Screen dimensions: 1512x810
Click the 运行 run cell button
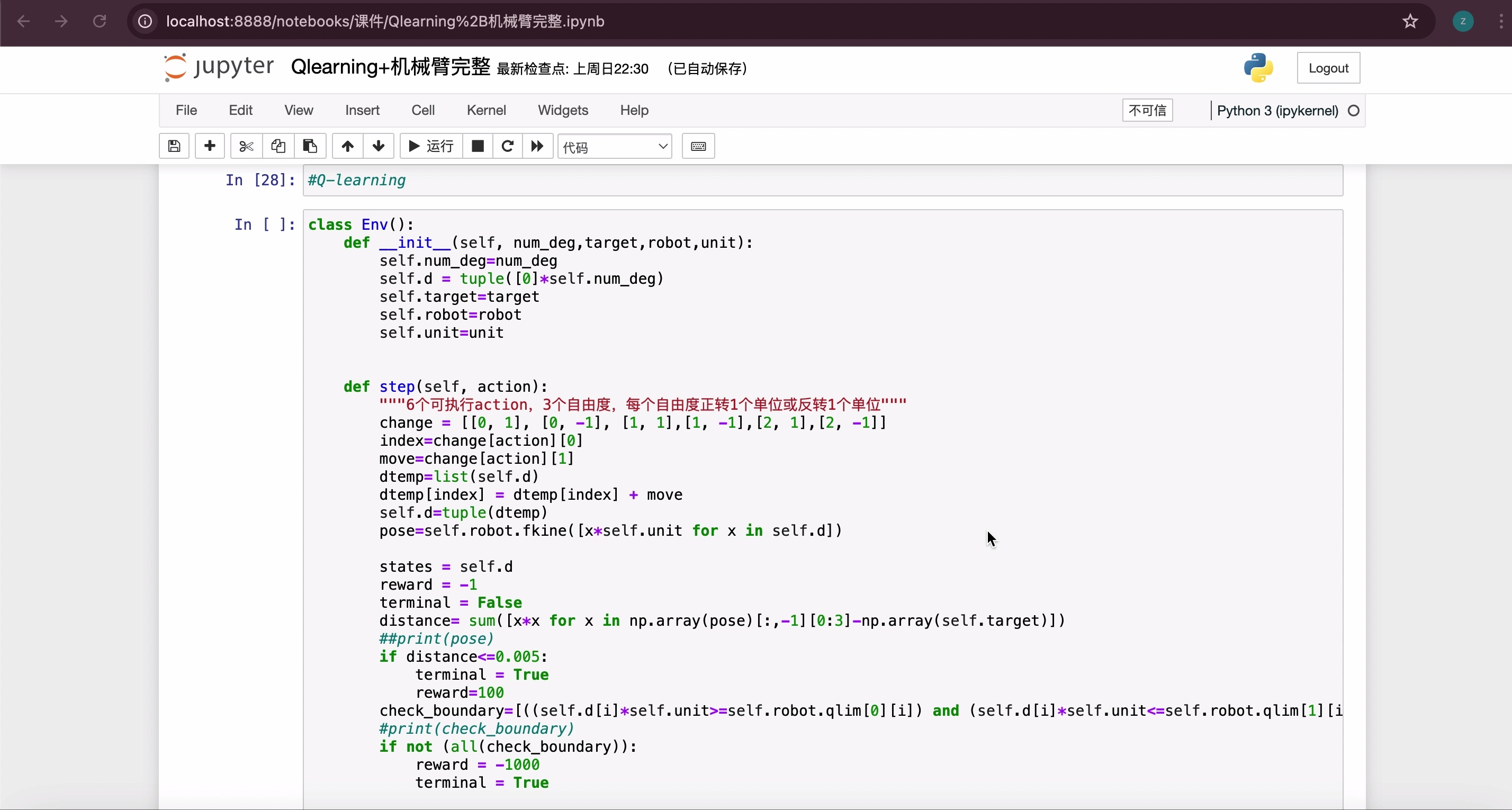(431, 146)
